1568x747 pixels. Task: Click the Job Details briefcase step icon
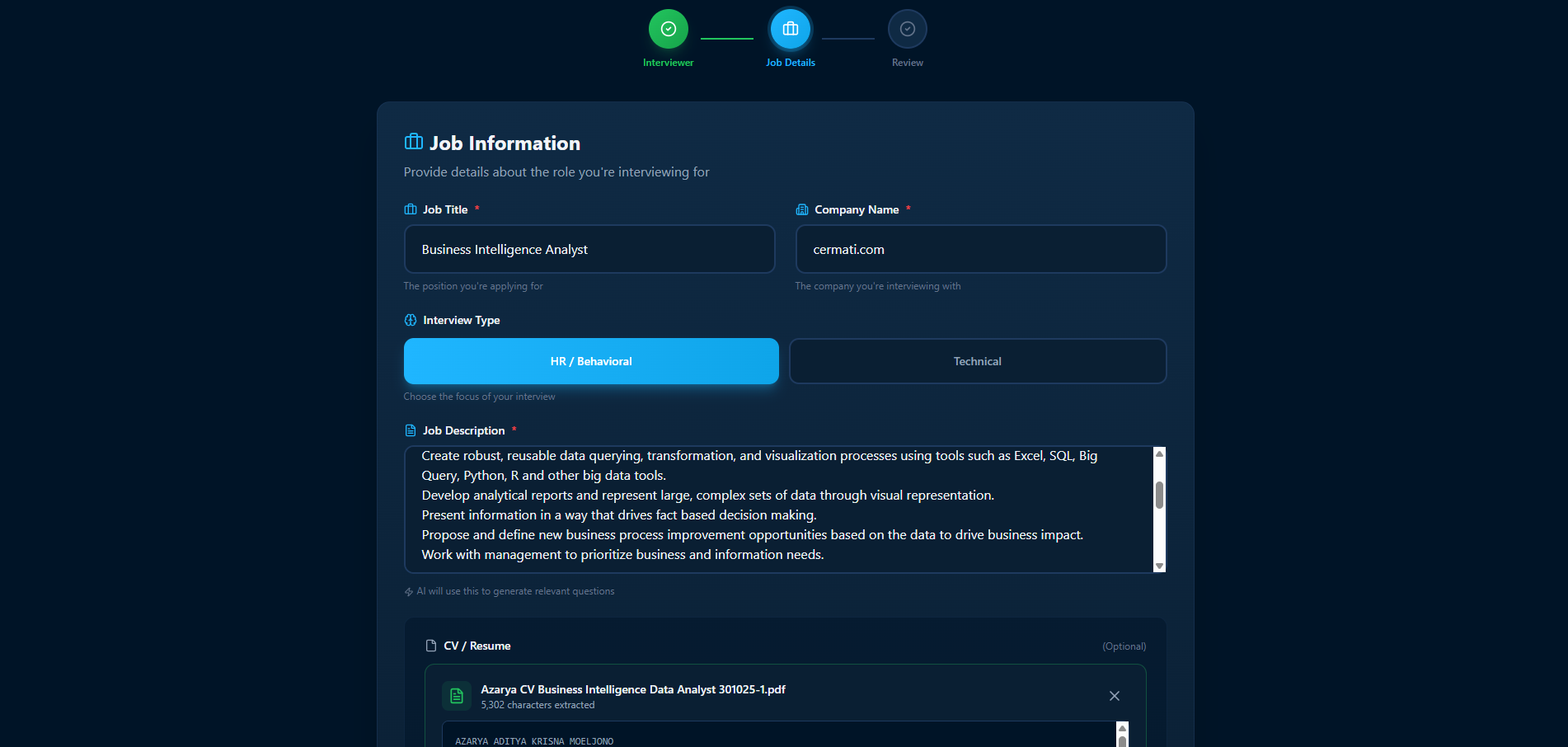coord(791,29)
